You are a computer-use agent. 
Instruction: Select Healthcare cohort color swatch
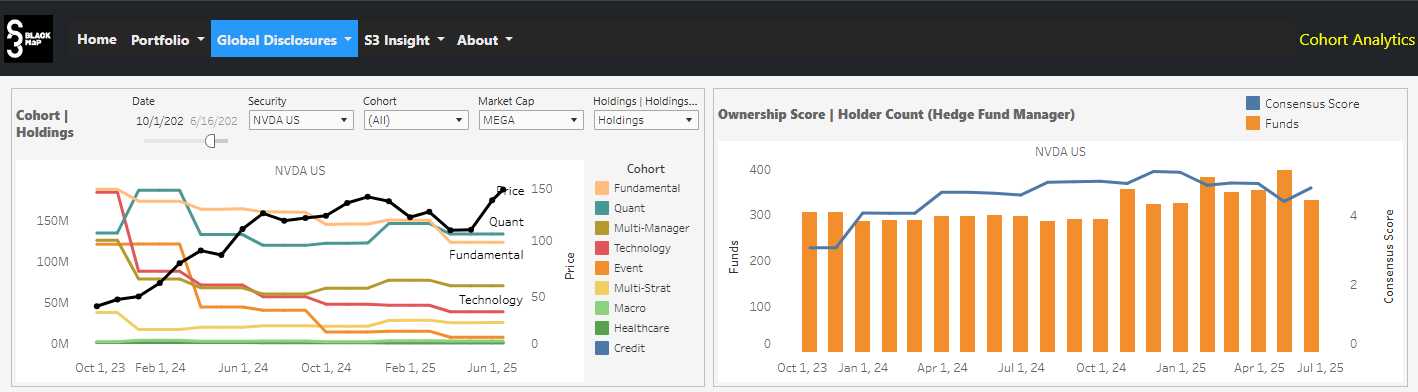click(x=602, y=328)
